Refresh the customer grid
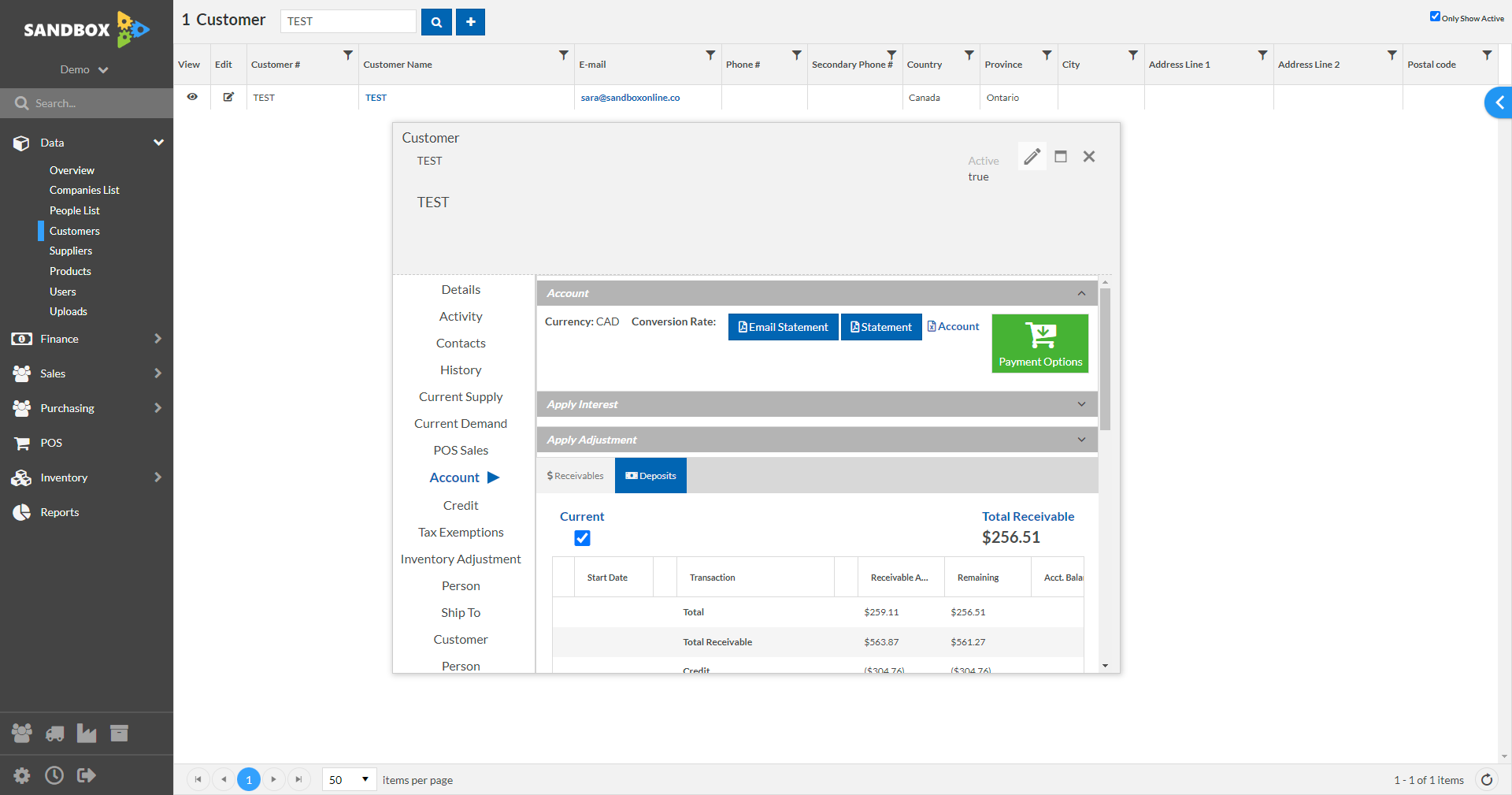This screenshot has height=795, width=1512. coord(1487,780)
